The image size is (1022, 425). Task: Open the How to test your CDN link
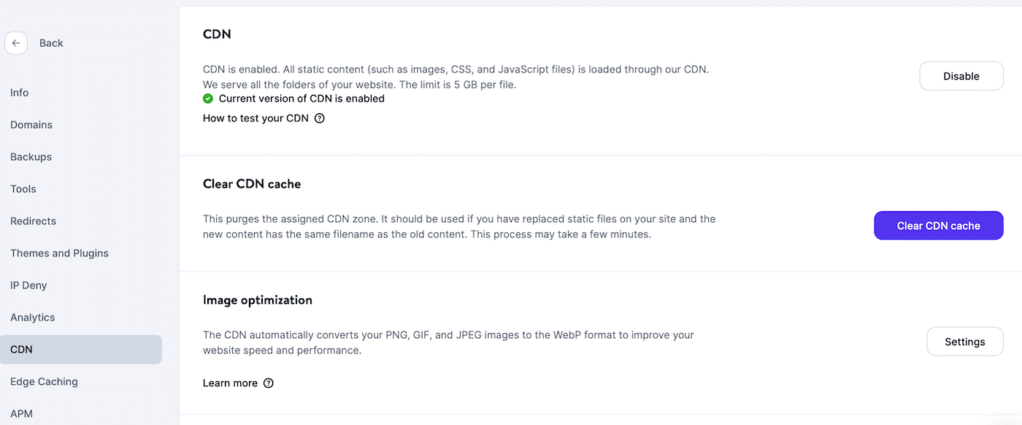click(x=256, y=118)
